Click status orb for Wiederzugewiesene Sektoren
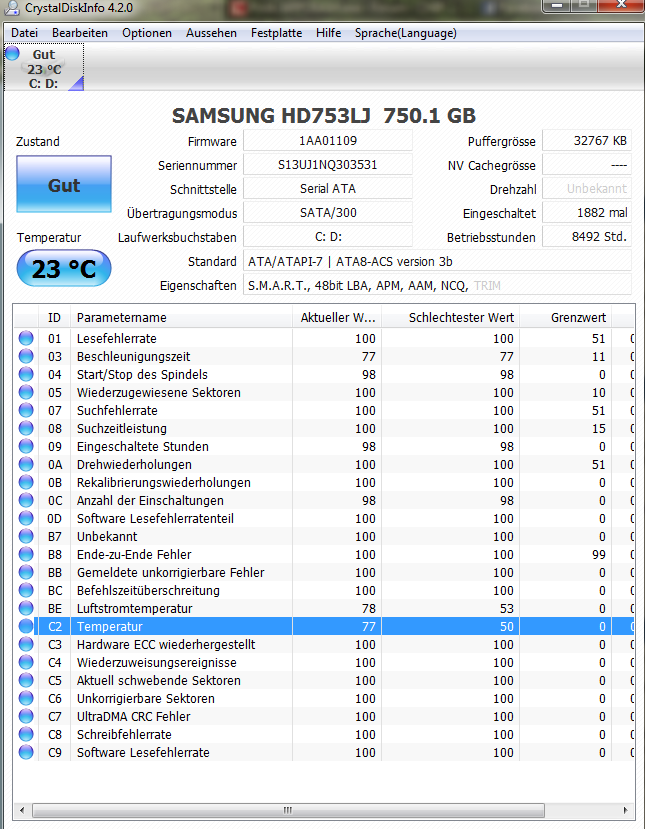This screenshot has height=829, width=645. pyautogui.click(x=26, y=392)
